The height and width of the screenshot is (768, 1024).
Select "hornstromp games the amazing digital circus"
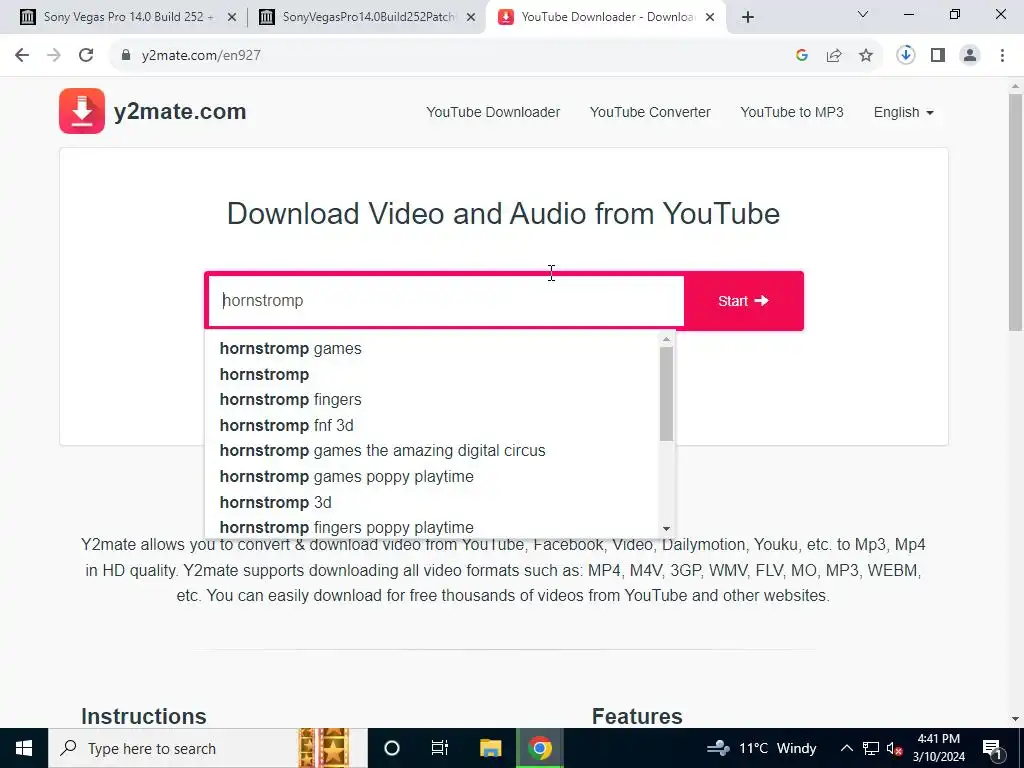(432, 451)
